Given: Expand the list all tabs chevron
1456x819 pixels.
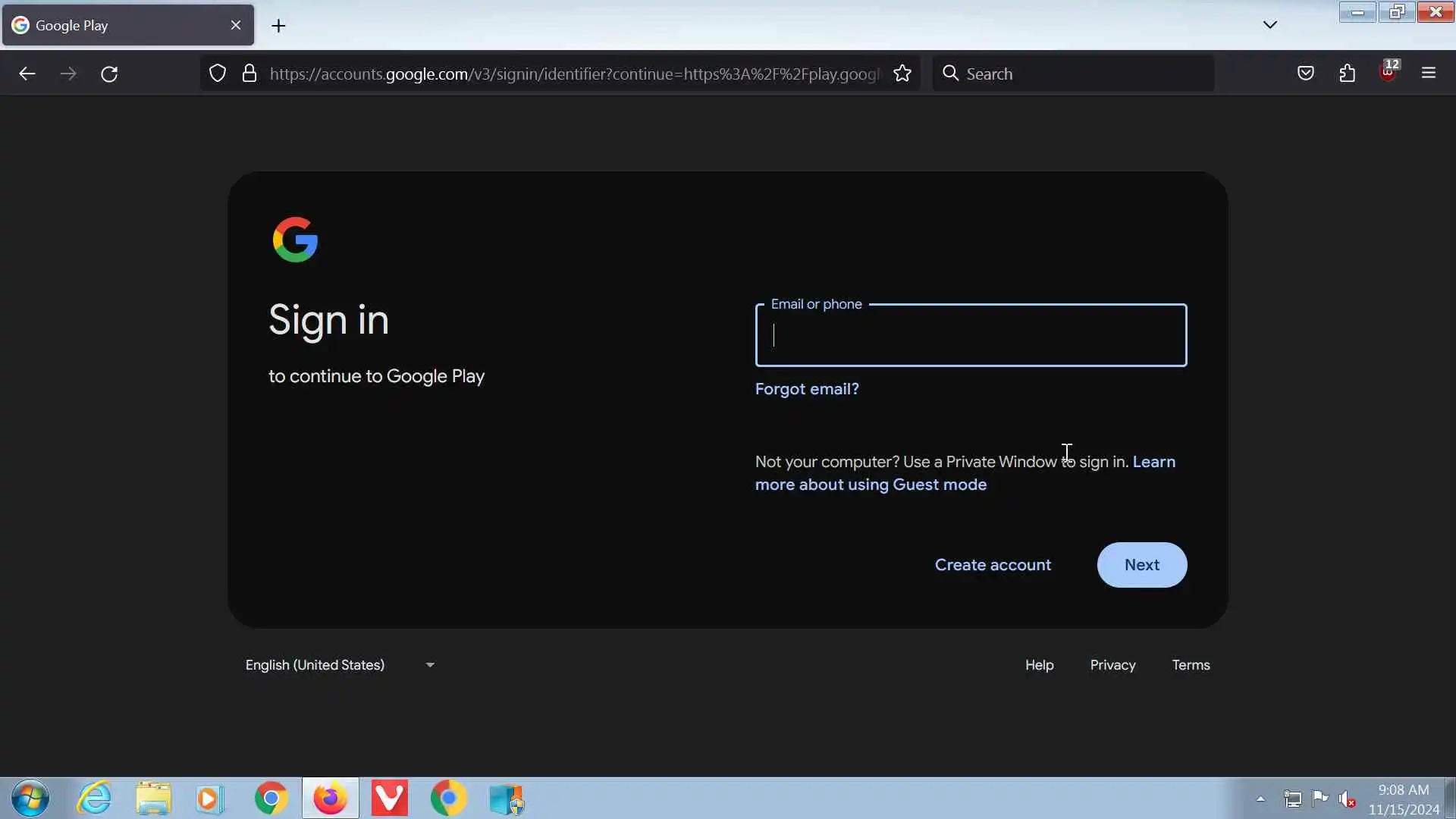Looking at the screenshot, I should [x=1270, y=25].
